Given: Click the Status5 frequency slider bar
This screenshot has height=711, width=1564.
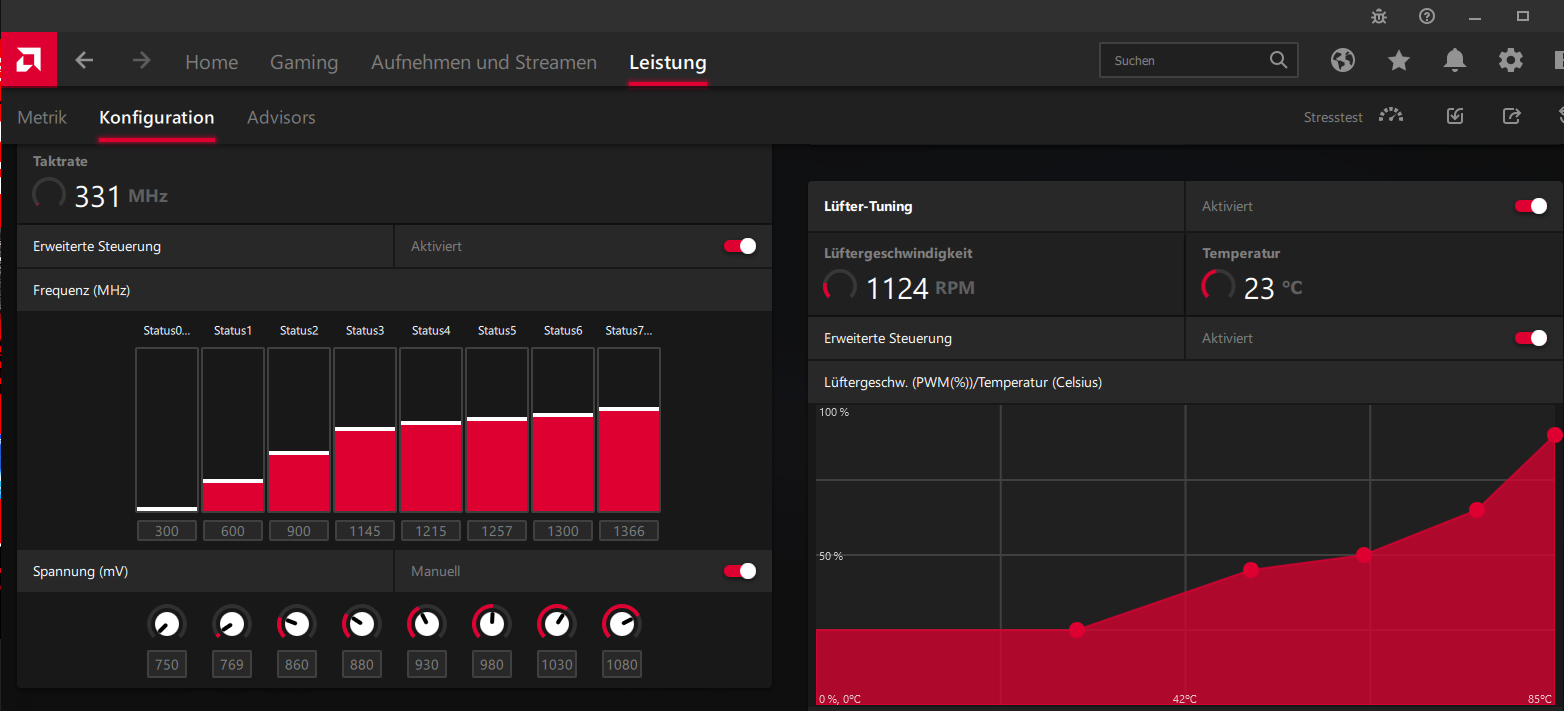Looking at the screenshot, I should click(x=497, y=430).
